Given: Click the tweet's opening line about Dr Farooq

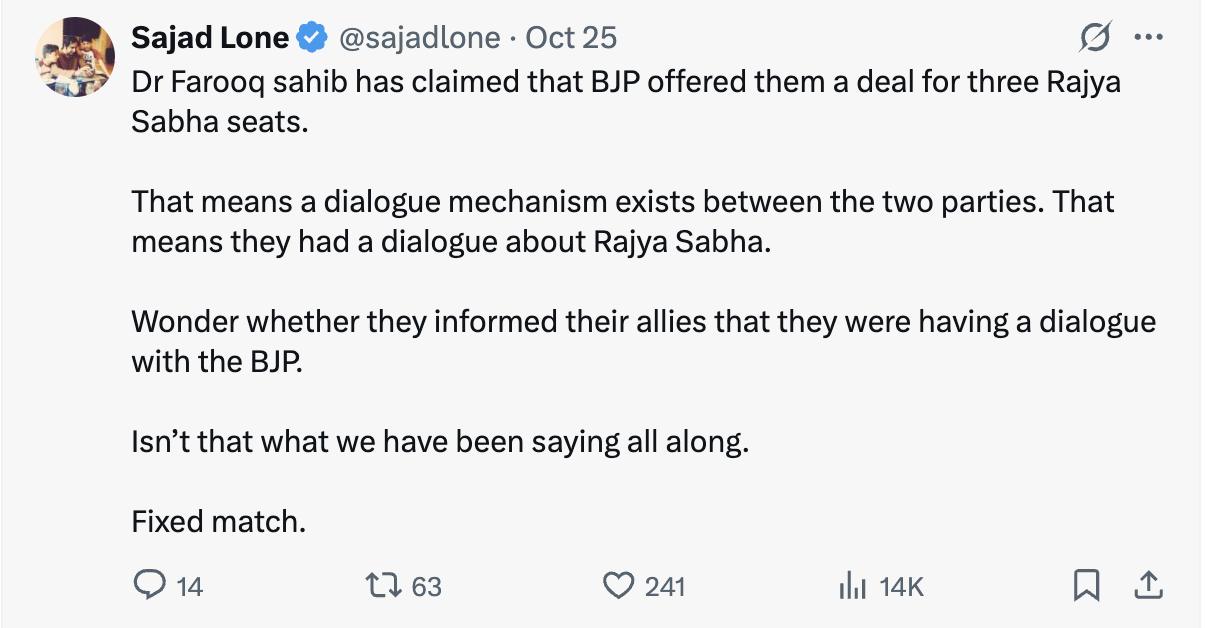Looking at the screenshot, I should point(625,82).
